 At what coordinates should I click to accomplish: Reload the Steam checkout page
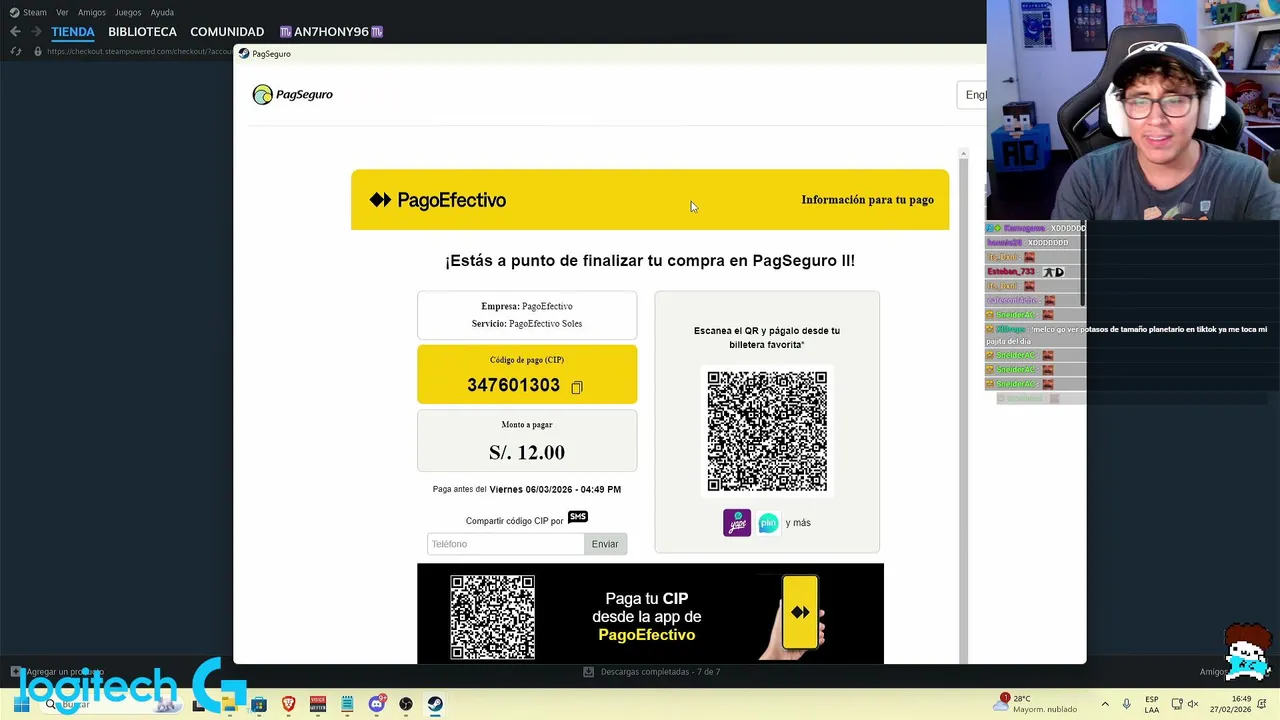[16, 51]
